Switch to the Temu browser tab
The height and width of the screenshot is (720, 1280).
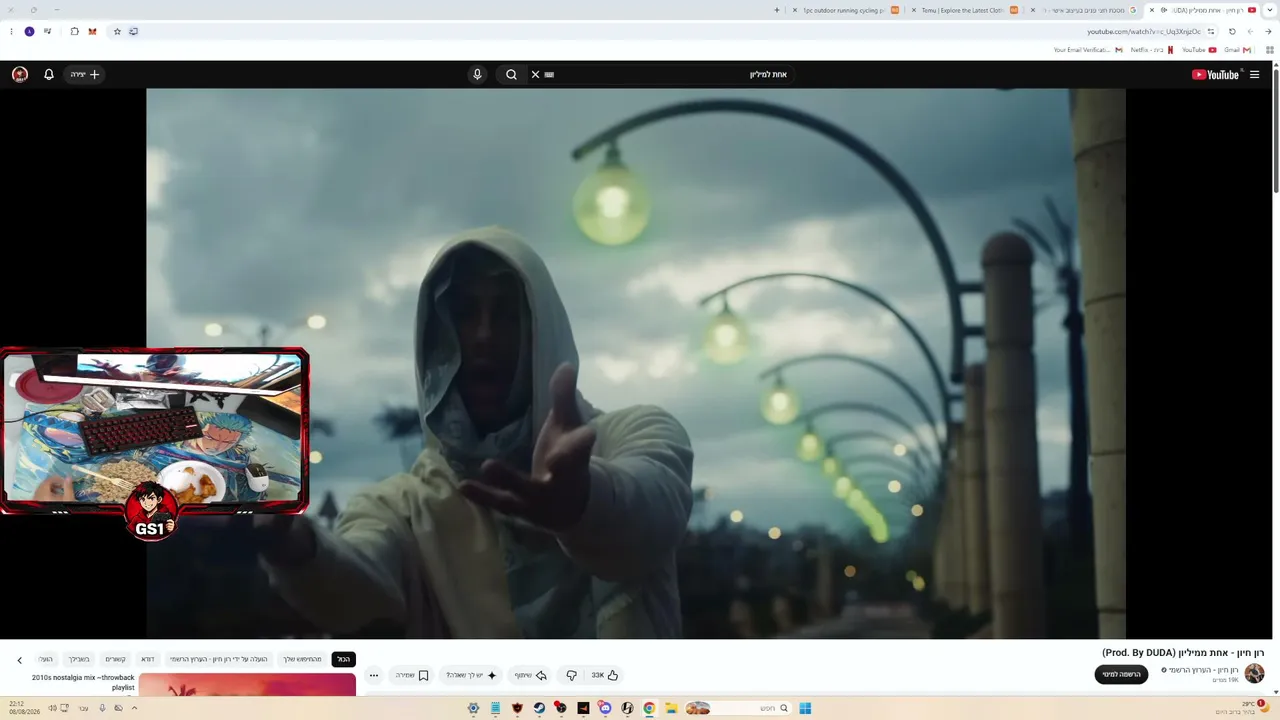pos(965,10)
